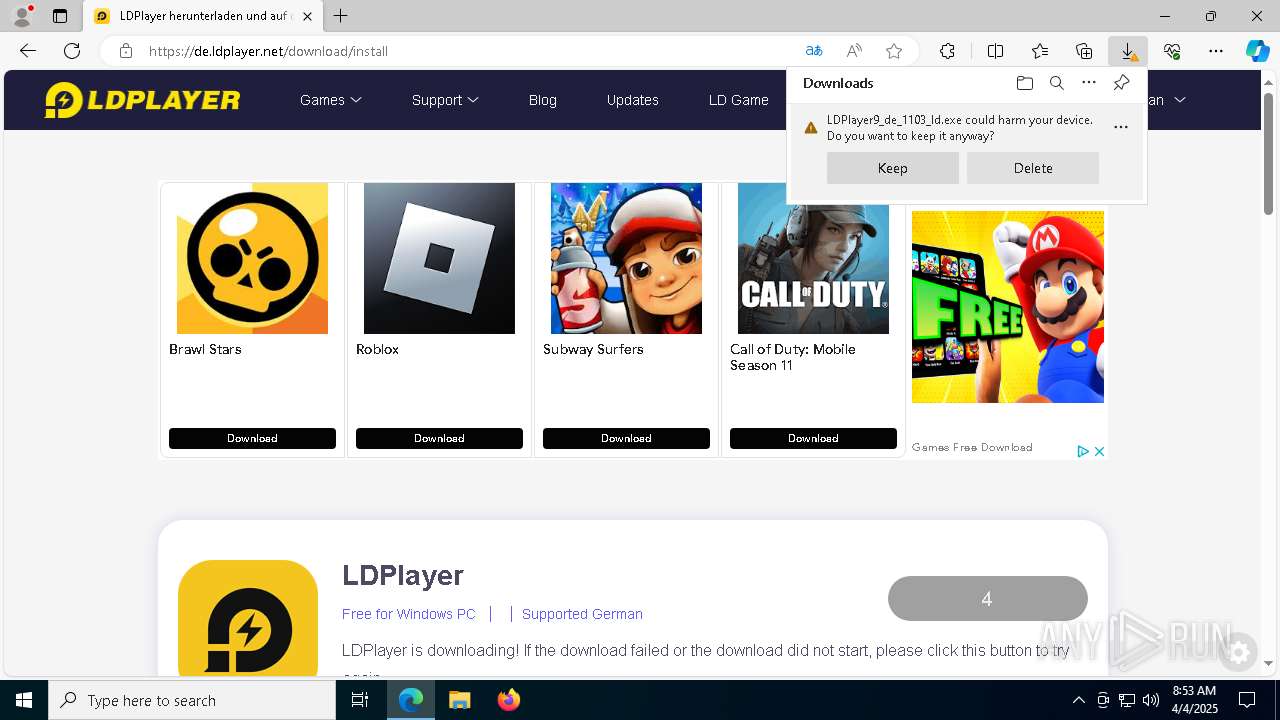The width and height of the screenshot is (1280, 720).
Task: Open browser profile avatar
Action: [x=21, y=16]
